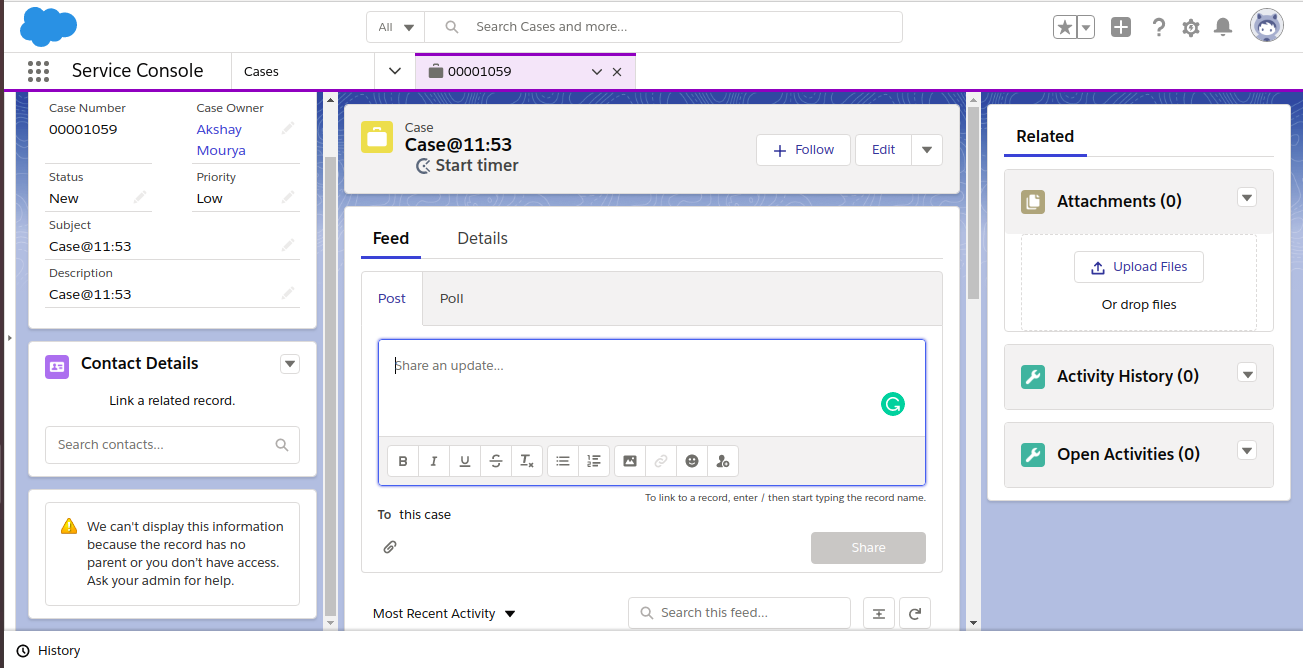Edit the Description field pencil icon
The image size is (1303, 668).
pyautogui.click(x=288, y=293)
